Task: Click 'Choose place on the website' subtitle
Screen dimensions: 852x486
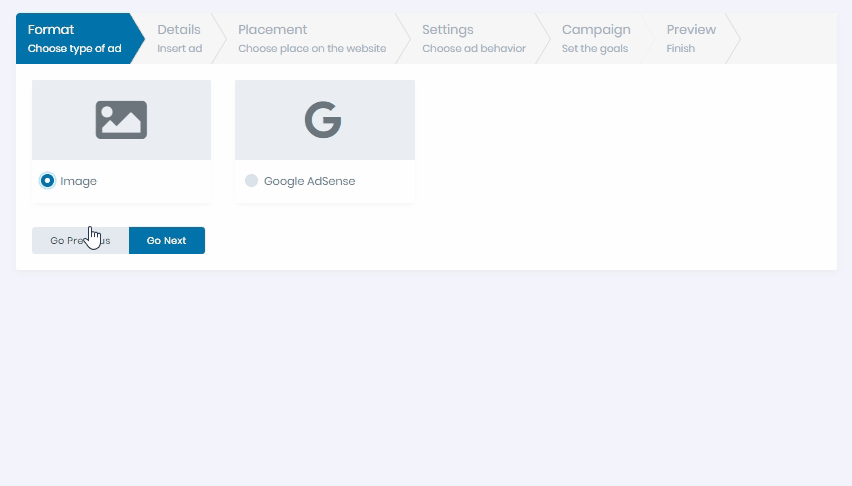Action: pos(312,48)
